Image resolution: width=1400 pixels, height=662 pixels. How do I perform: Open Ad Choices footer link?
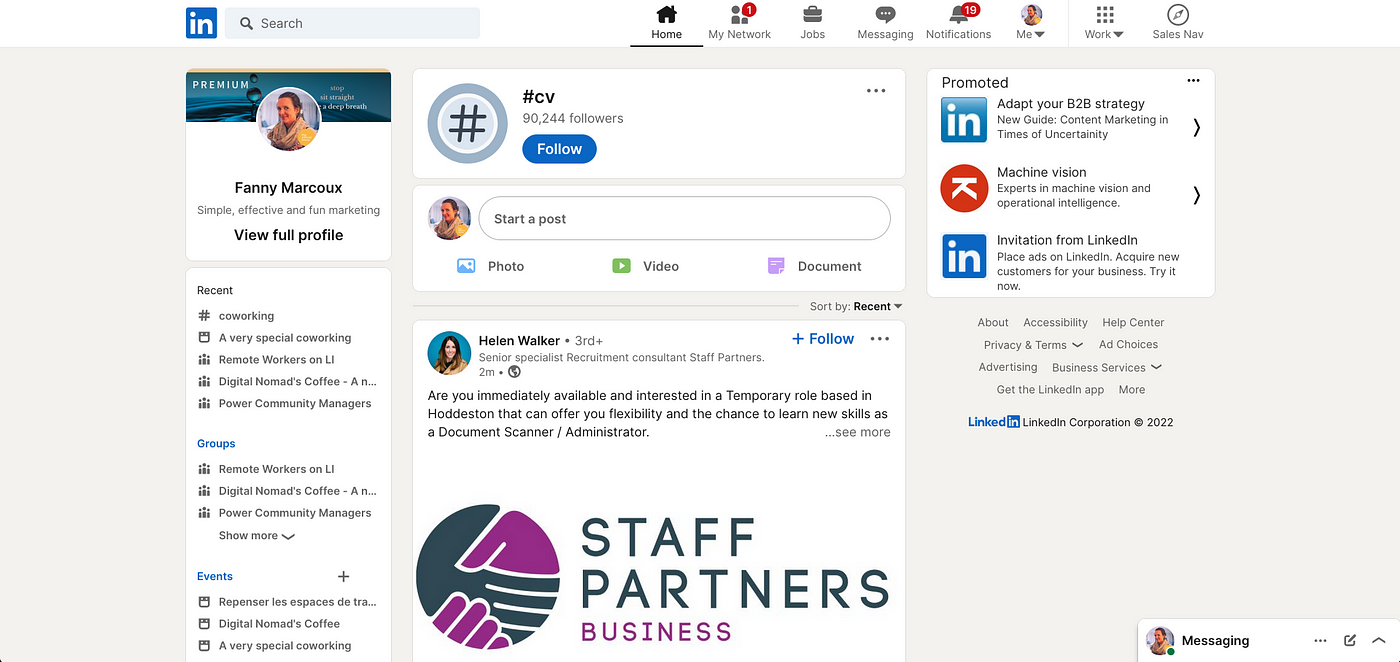click(1128, 344)
